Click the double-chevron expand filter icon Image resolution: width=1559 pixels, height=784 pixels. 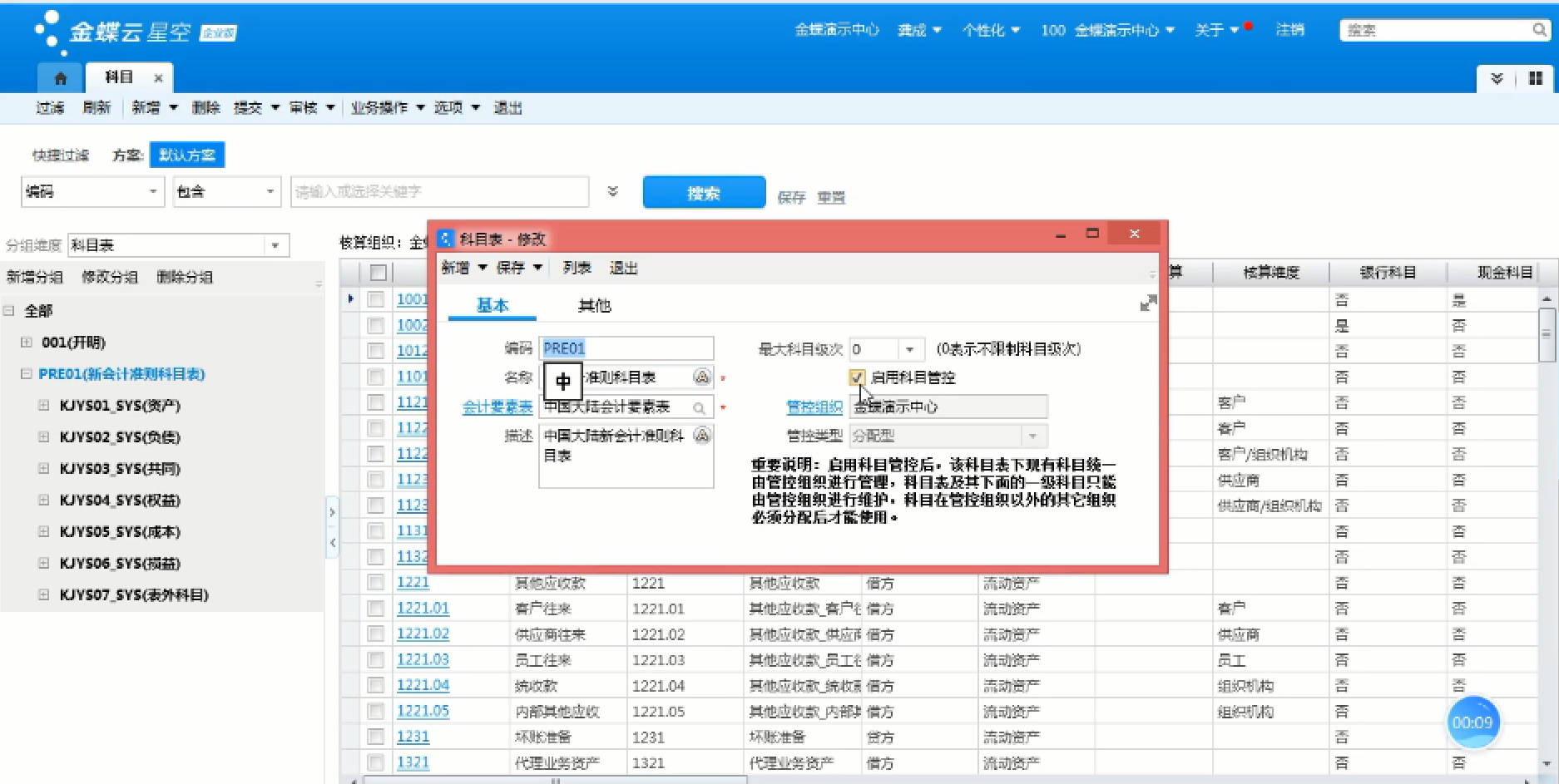tap(613, 191)
